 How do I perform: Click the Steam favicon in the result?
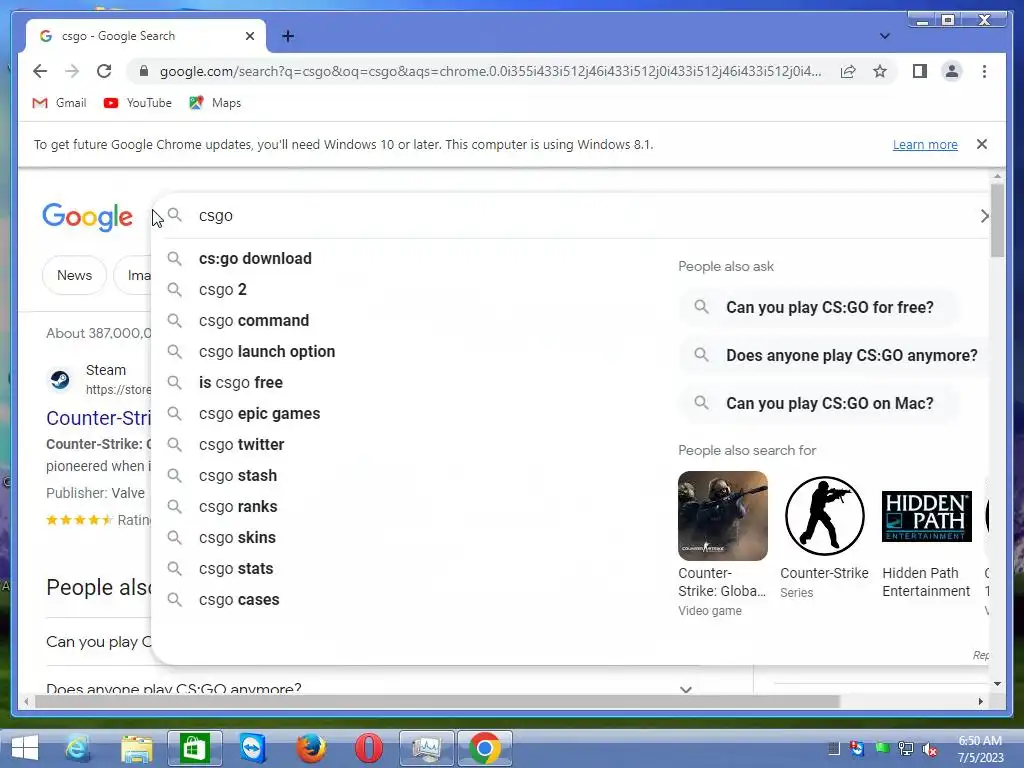(x=60, y=379)
